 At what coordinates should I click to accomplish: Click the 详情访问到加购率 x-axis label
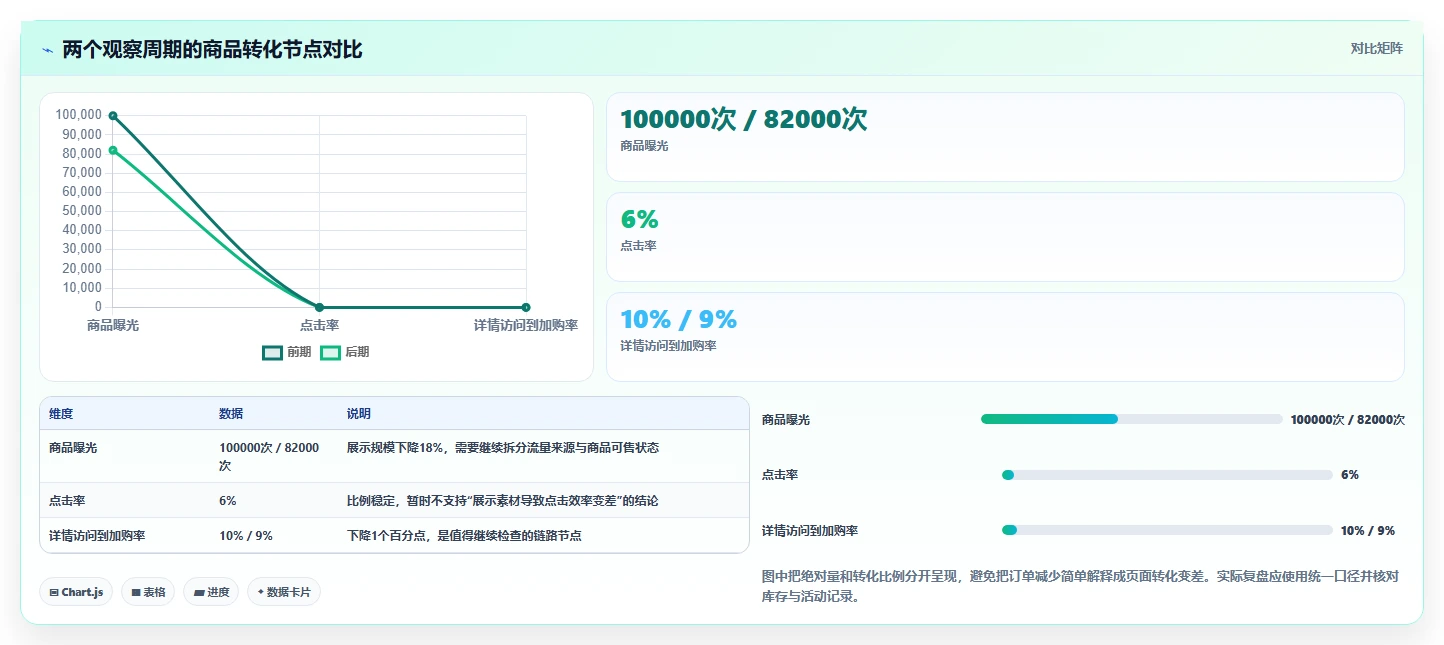click(526, 325)
